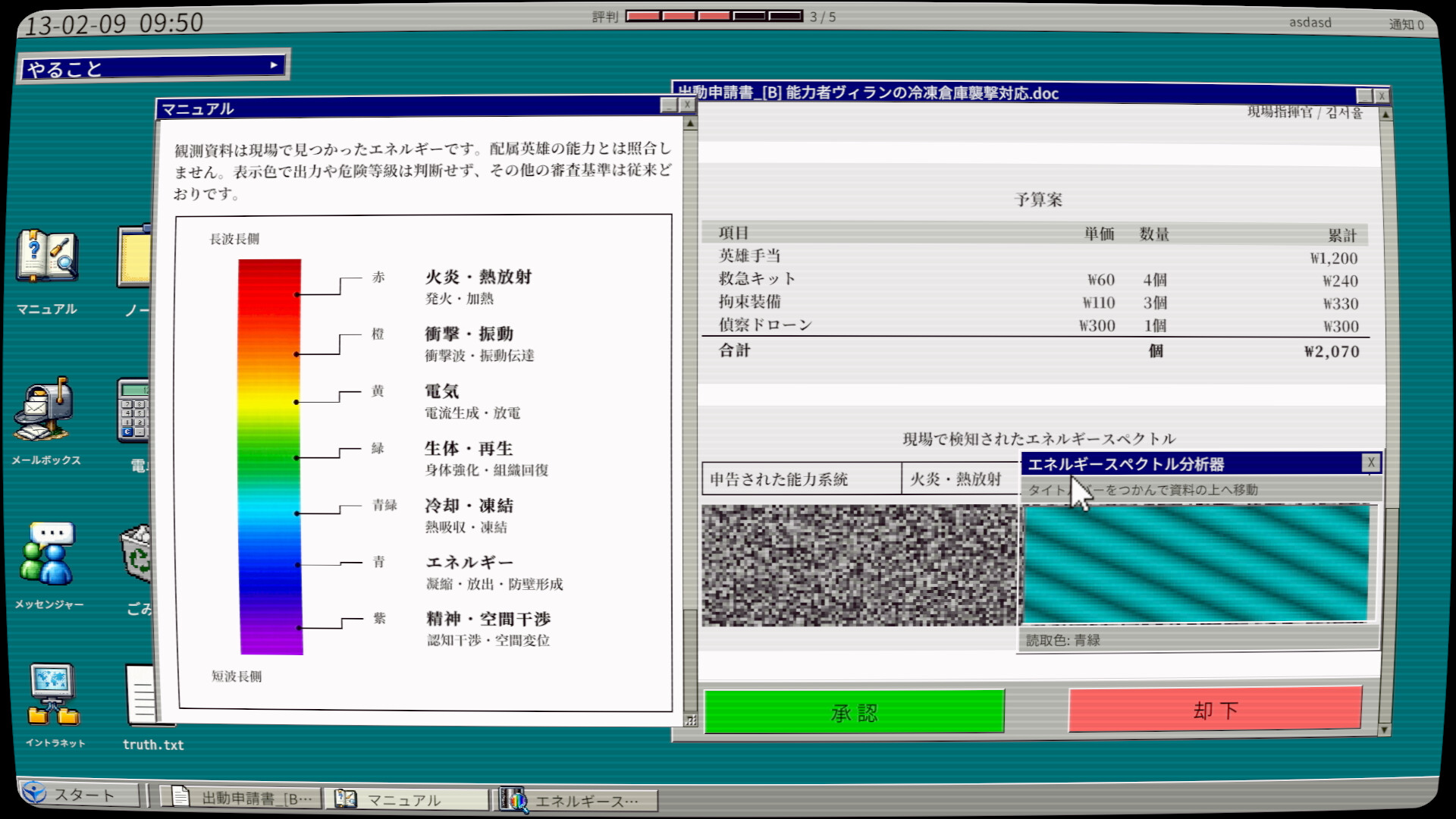
Task: Click the document window scroll-down arrow
Action: (1384, 730)
